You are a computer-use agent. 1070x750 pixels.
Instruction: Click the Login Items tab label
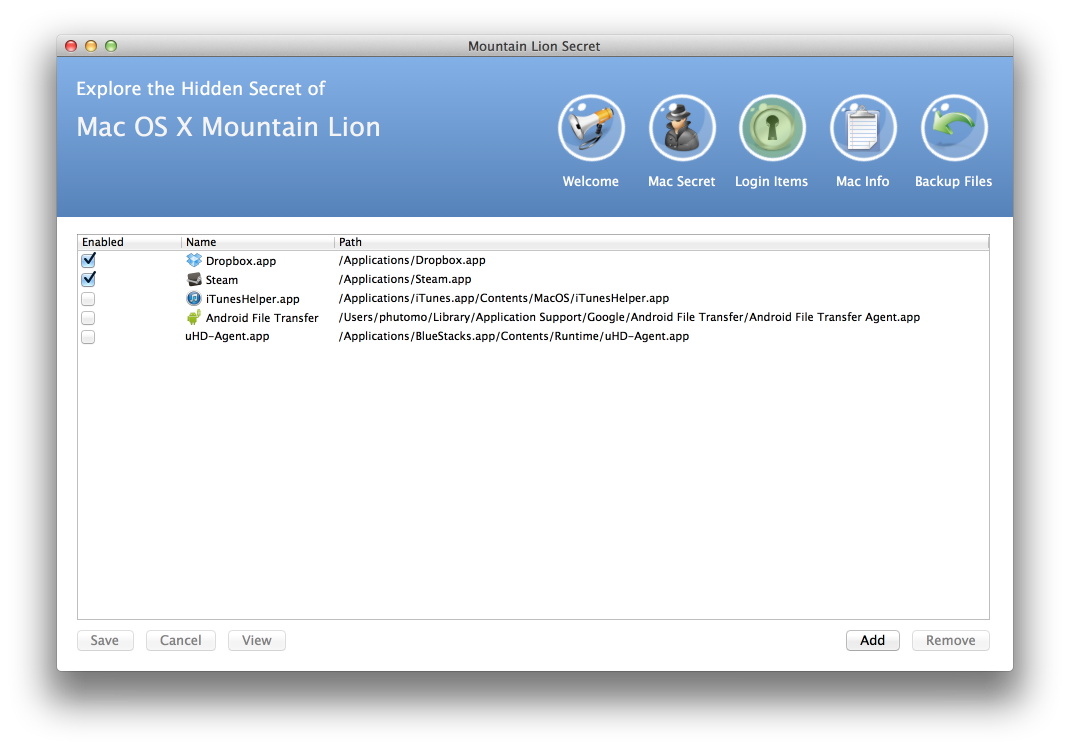(x=771, y=182)
